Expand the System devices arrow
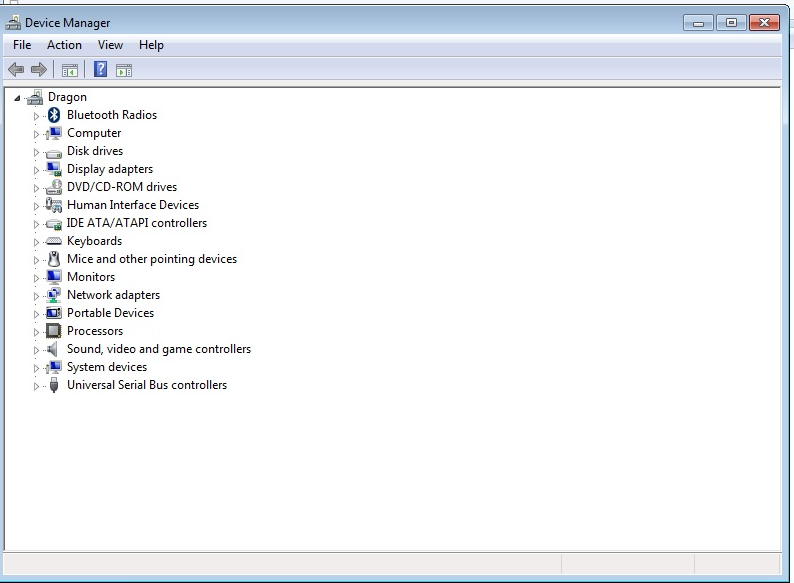 (36, 368)
